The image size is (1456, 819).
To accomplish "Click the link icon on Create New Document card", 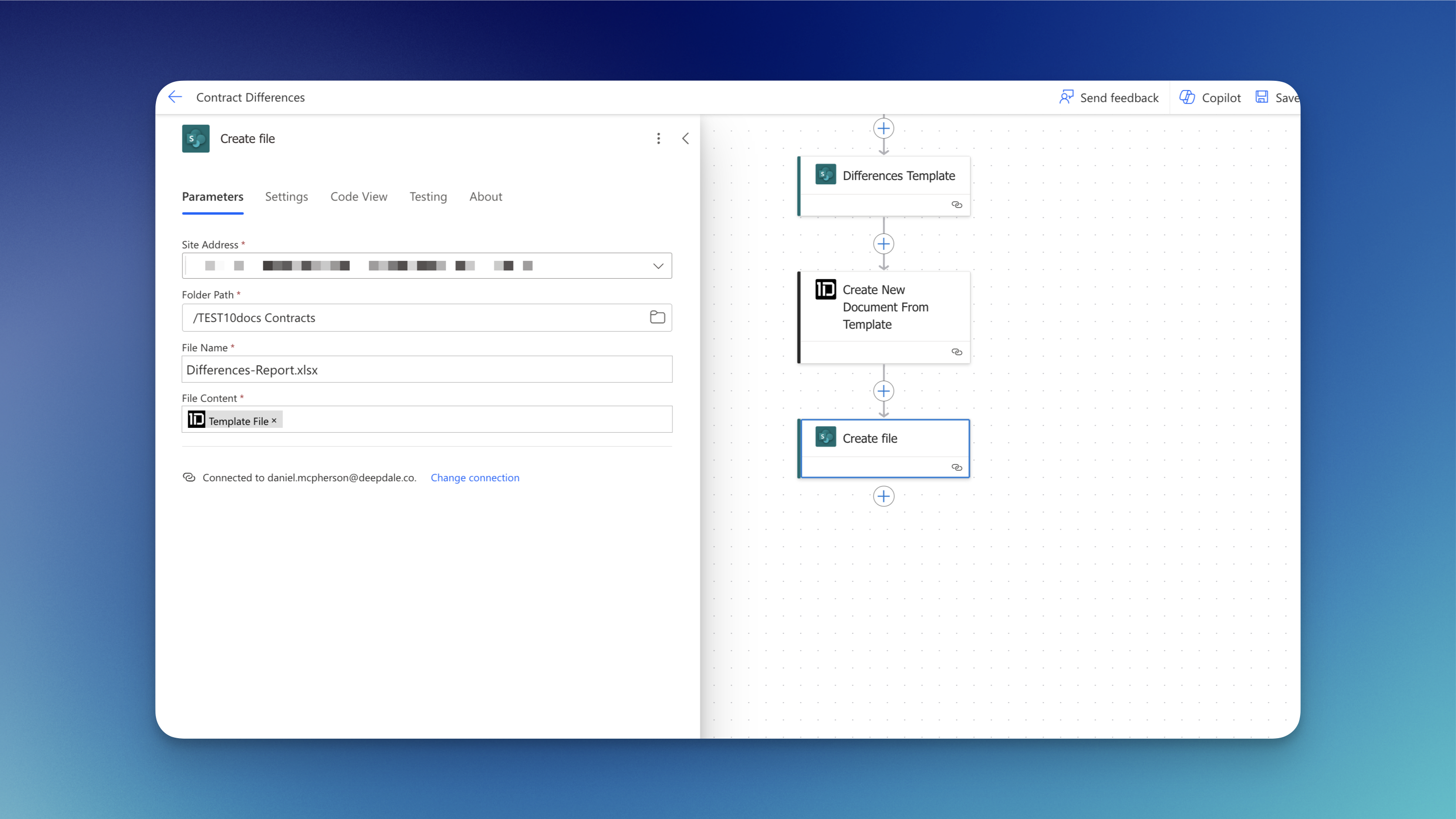I will [x=956, y=352].
